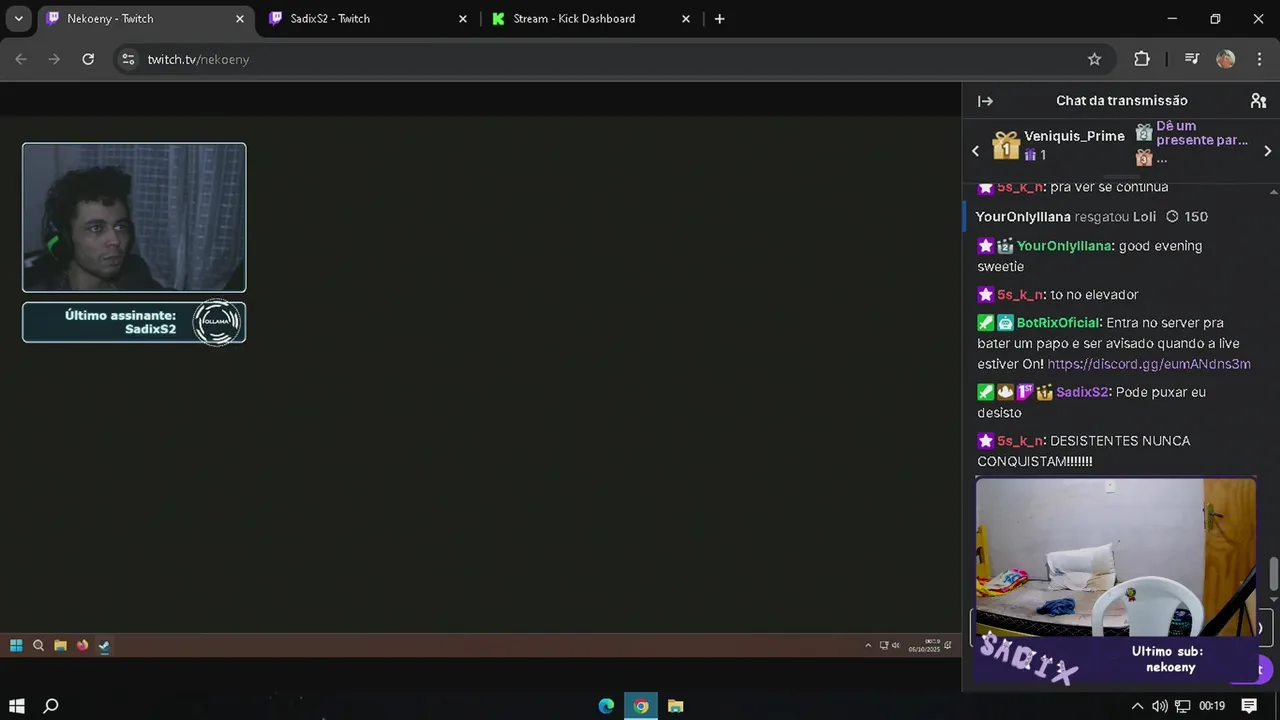Open the browser tab search dropdown
Image resolution: width=1280 pixels, height=720 pixels.
18,18
